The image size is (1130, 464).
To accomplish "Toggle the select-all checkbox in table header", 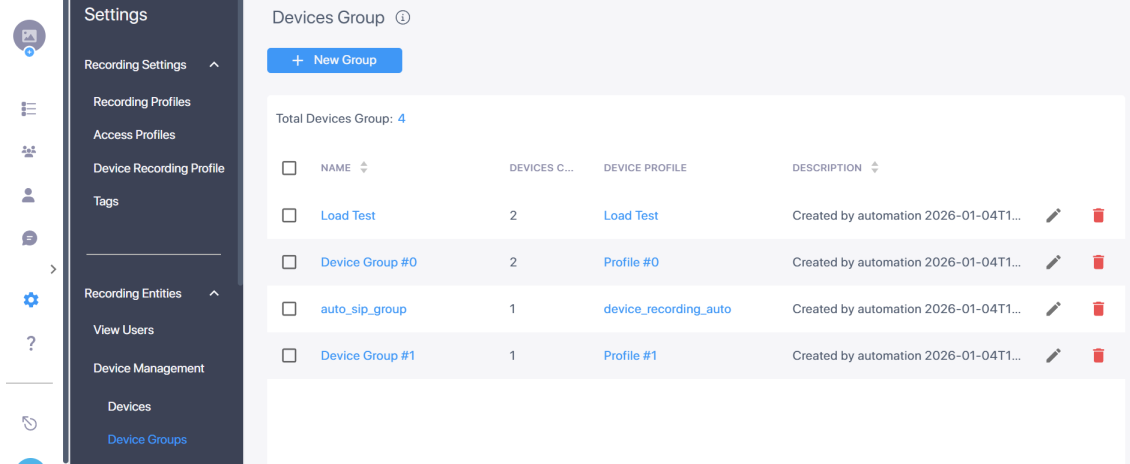I will tap(290, 168).
